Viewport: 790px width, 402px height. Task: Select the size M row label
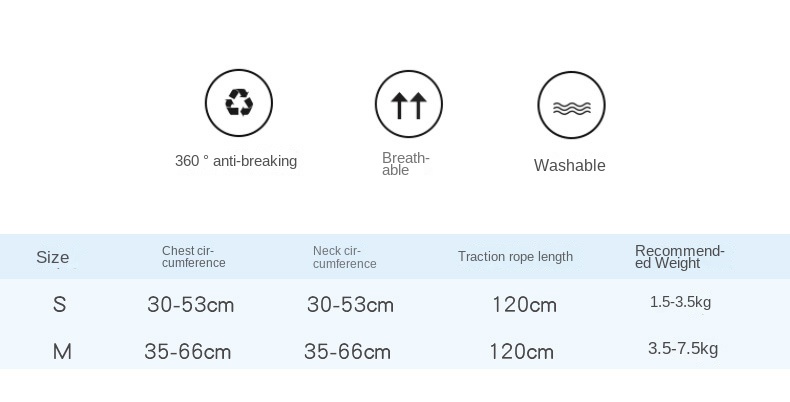[62, 351]
